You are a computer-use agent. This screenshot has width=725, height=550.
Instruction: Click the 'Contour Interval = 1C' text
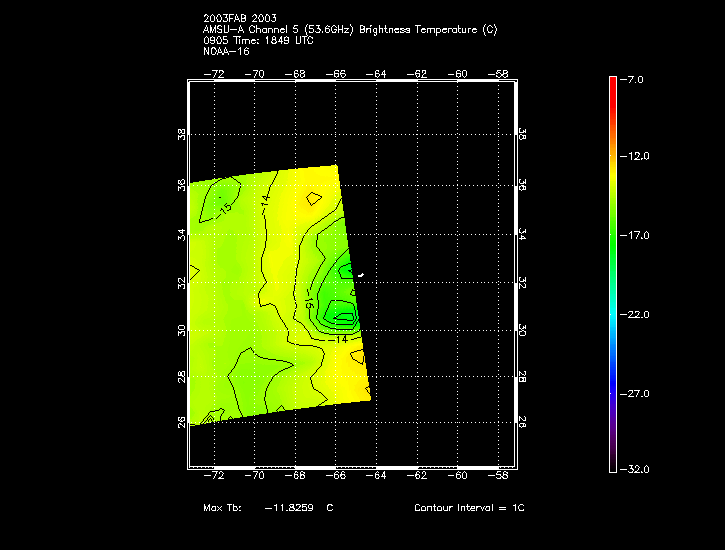pos(469,508)
